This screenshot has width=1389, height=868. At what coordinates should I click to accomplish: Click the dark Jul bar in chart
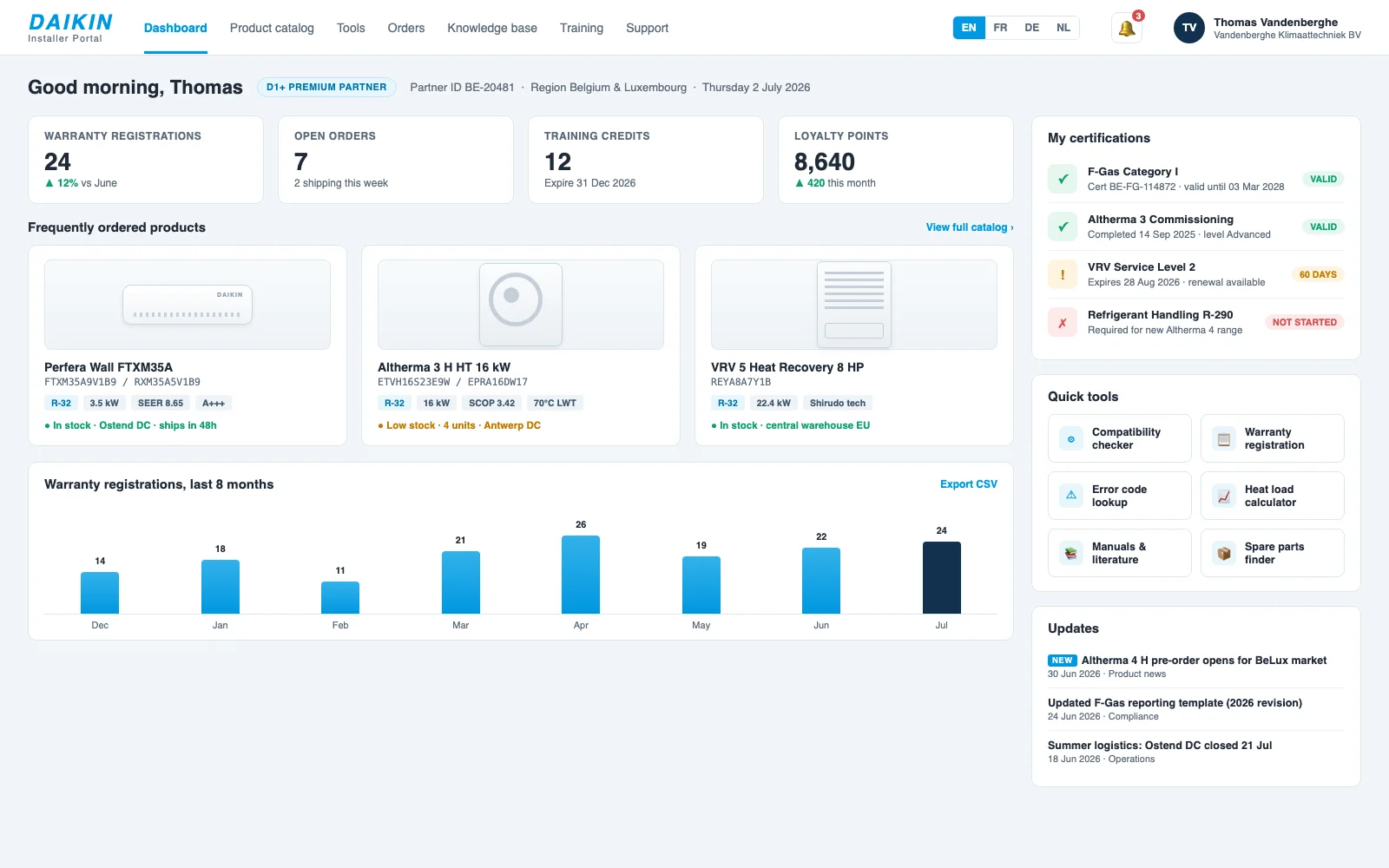point(942,578)
